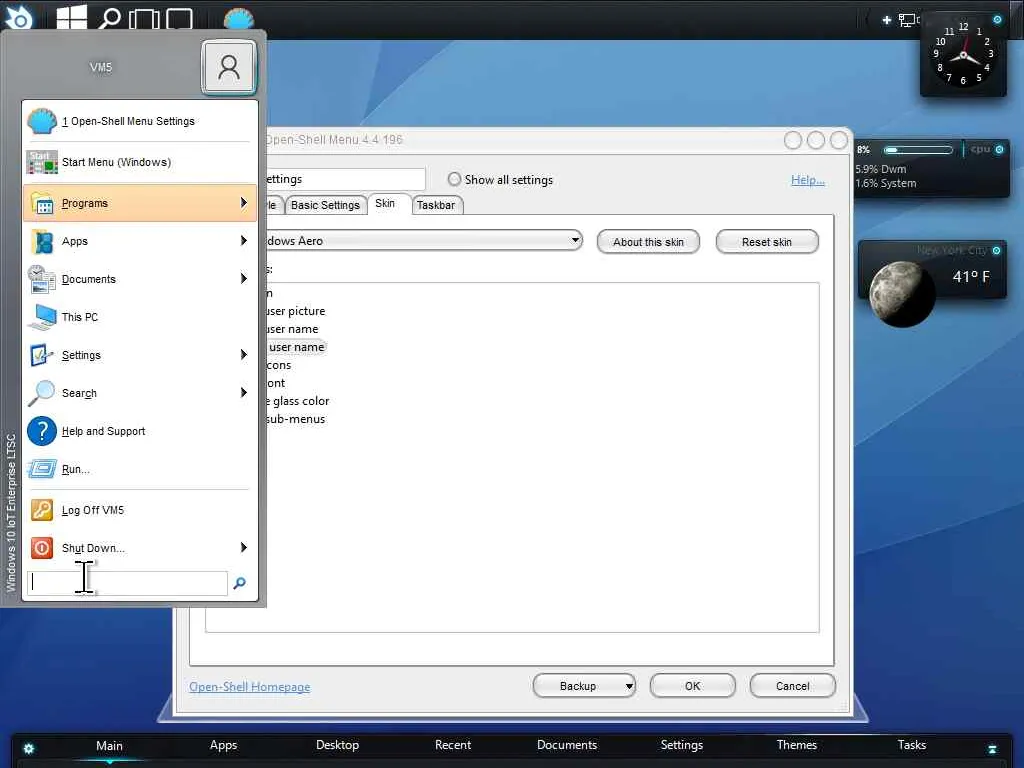Screen dimensions: 1024x768
Task: Click the CPU usage progress bar
Action: point(918,150)
